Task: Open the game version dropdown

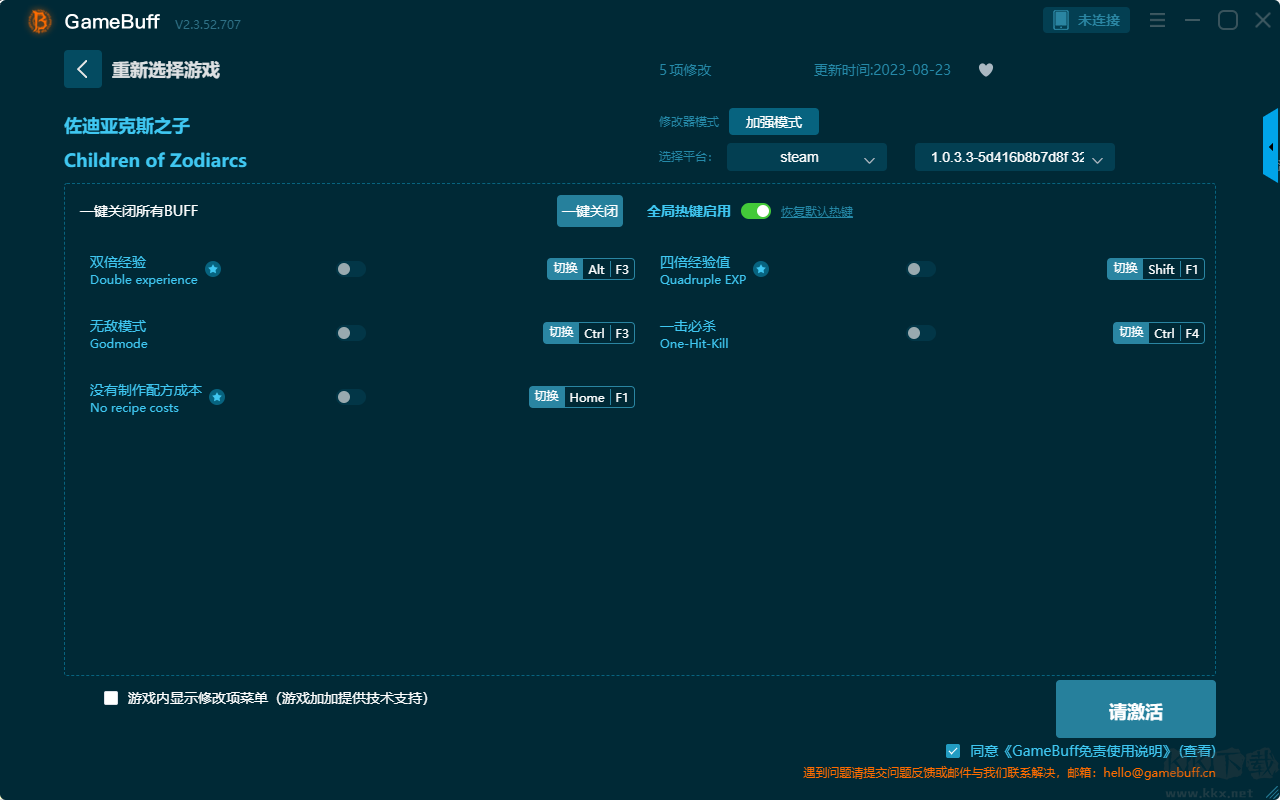Action: point(1015,157)
